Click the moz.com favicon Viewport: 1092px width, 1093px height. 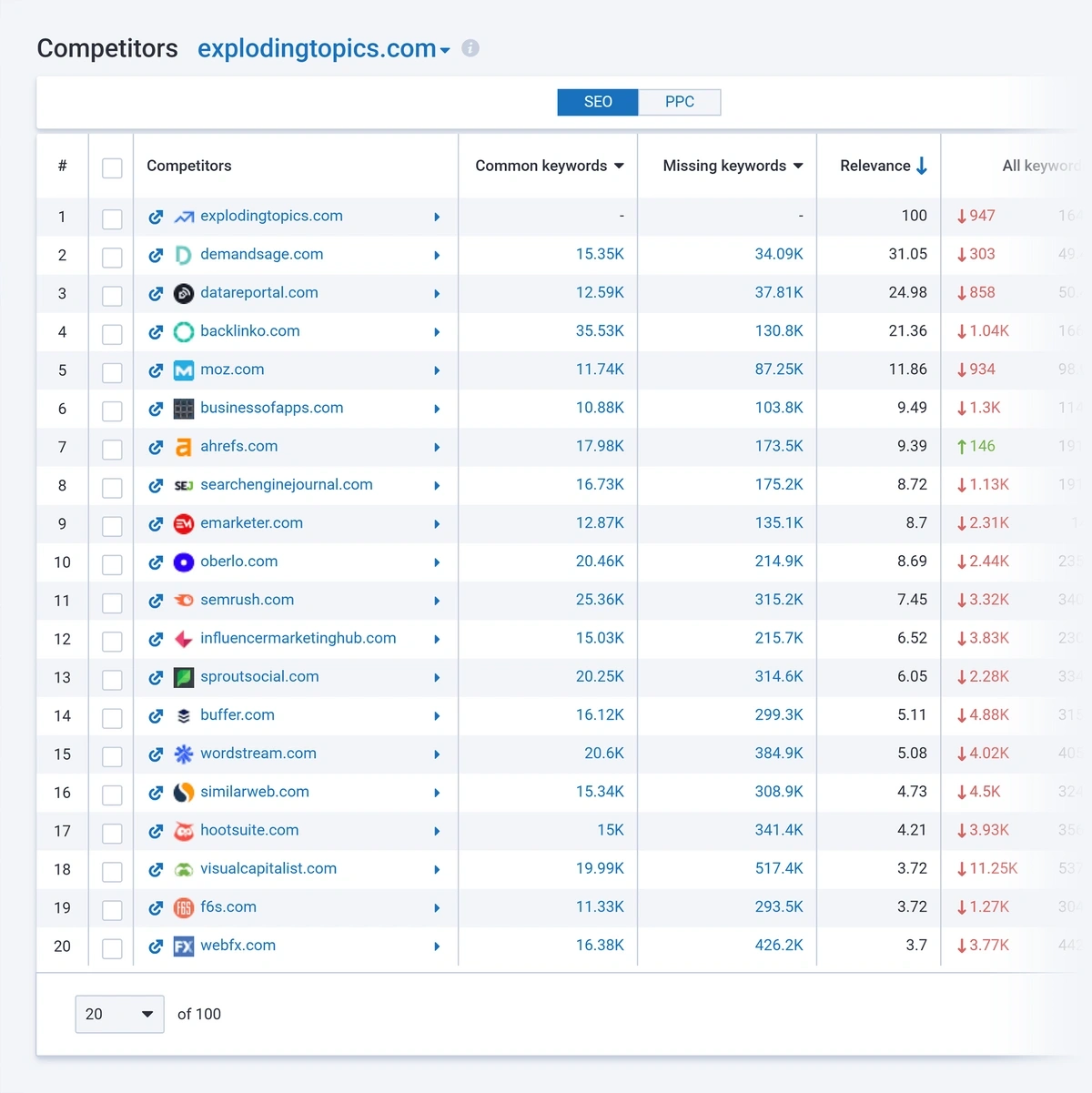click(x=184, y=370)
